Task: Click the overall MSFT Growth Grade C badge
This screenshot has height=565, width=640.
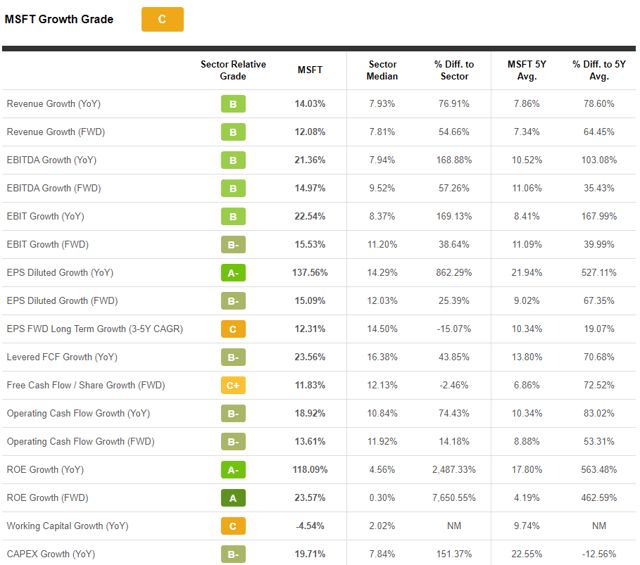Action: (x=162, y=19)
